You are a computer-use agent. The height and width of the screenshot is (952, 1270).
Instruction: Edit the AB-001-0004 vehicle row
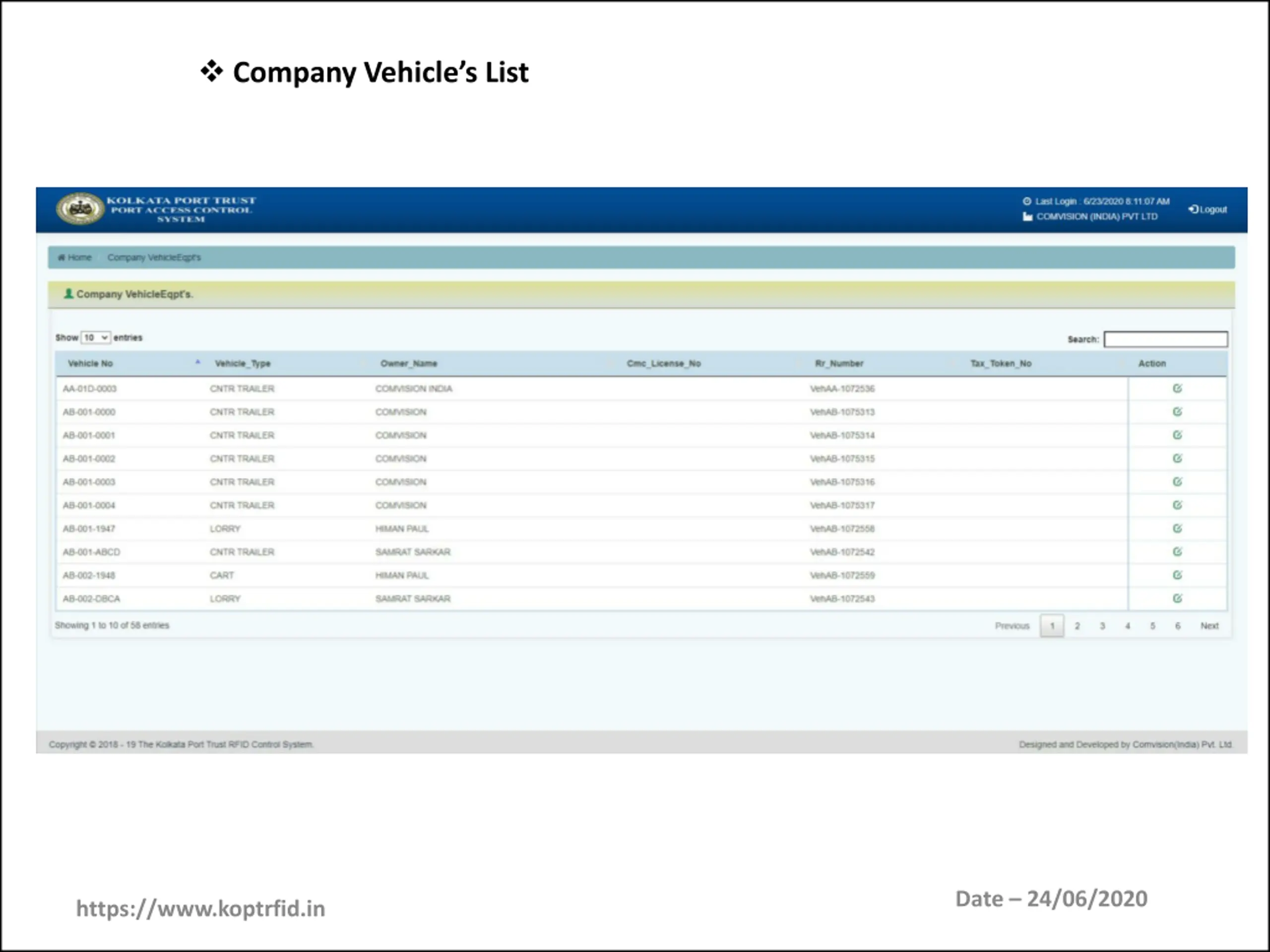tap(1177, 505)
